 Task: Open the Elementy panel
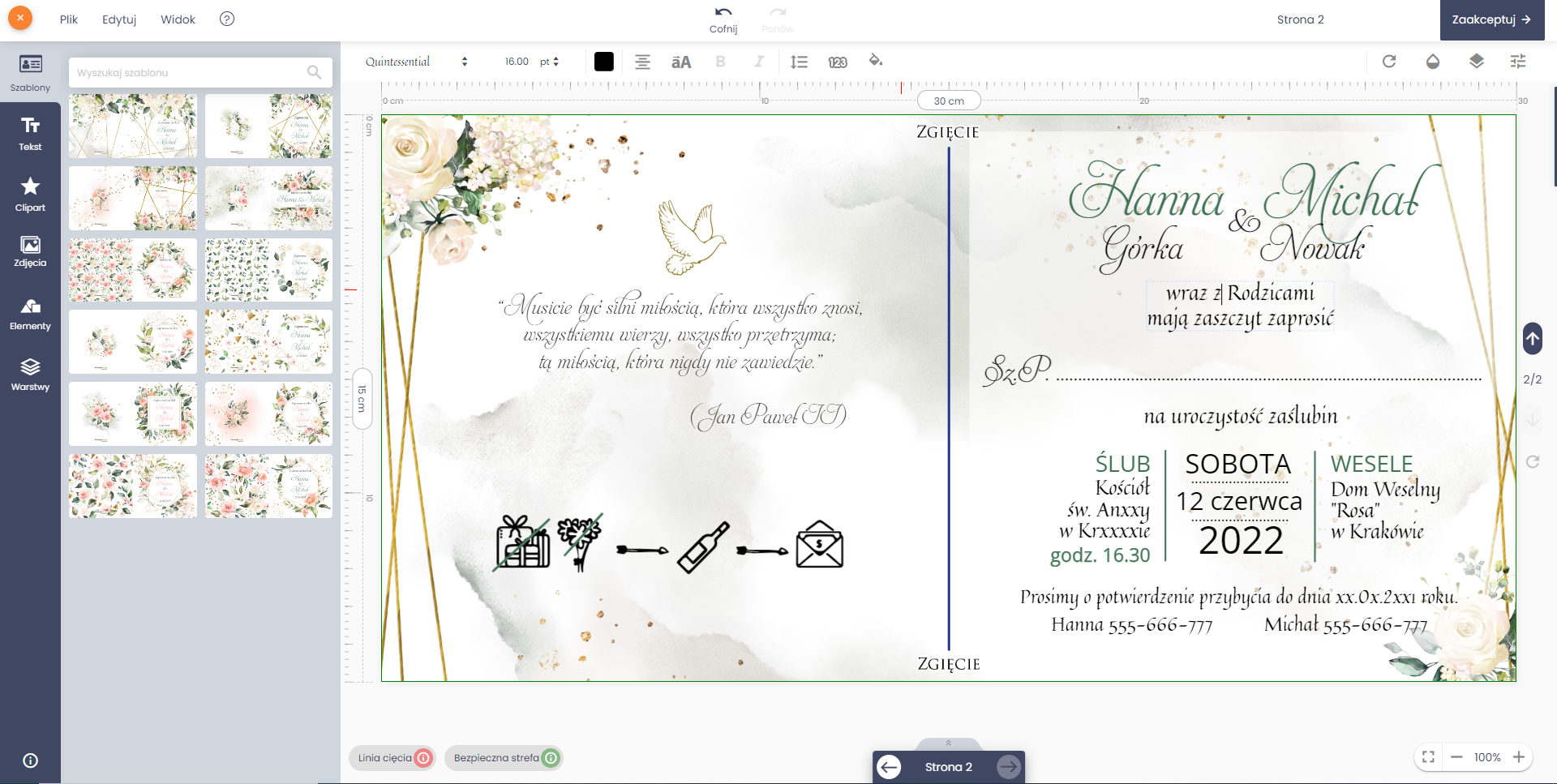pos(30,315)
